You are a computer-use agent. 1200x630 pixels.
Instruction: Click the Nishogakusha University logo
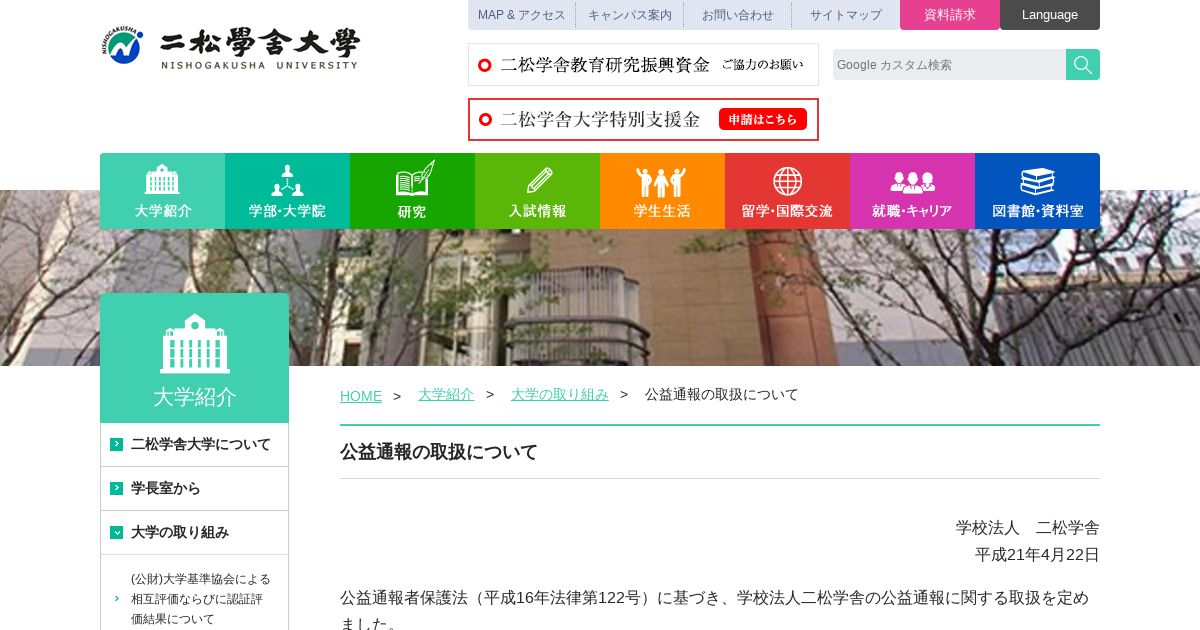(x=230, y=46)
